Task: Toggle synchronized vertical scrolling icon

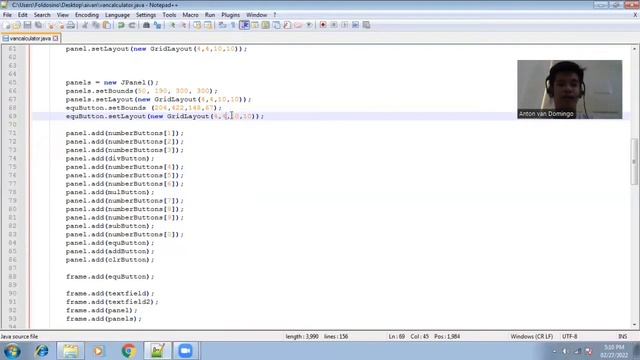Action: [x=197, y=25]
